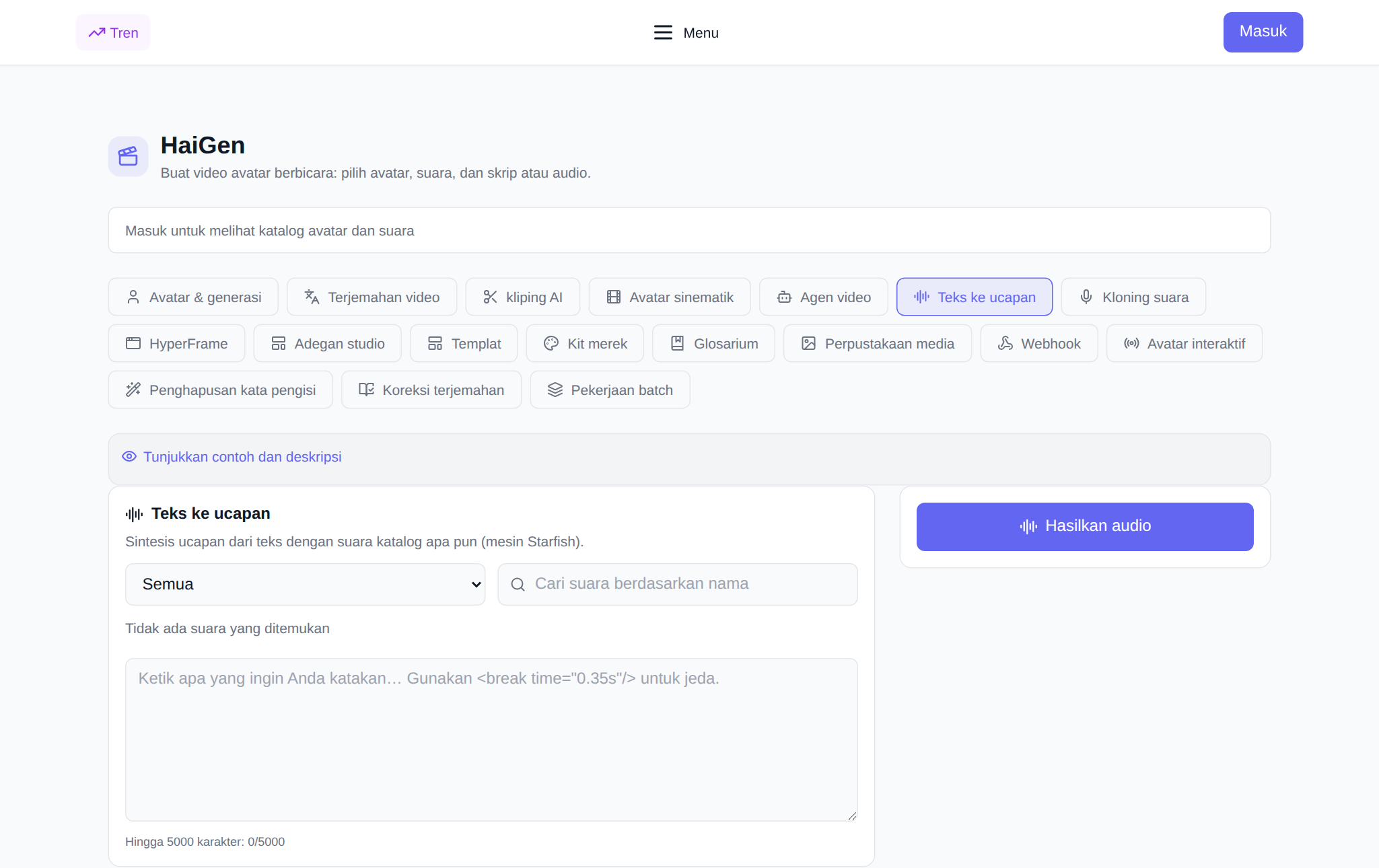Click the search magnifier icon in voice search

click(518, 584)
